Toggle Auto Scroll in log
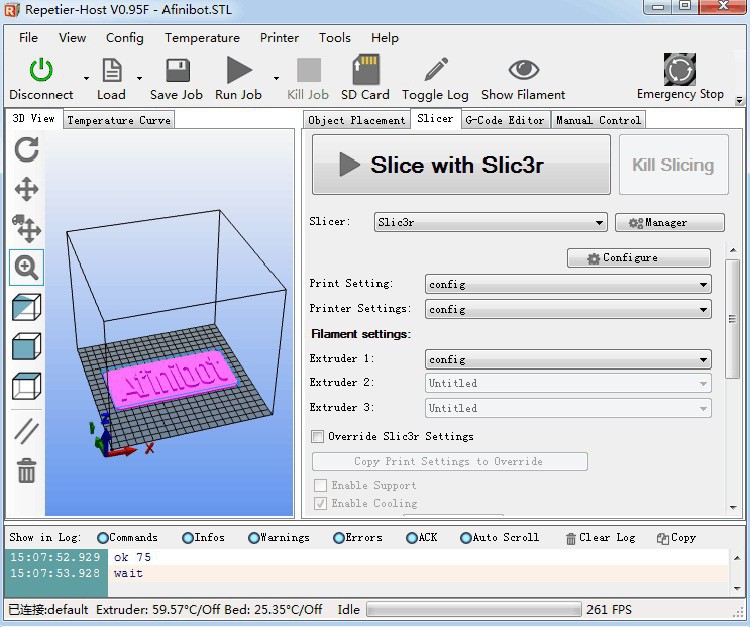The height and width of the screenshot is (627, 750). (466, 538)
